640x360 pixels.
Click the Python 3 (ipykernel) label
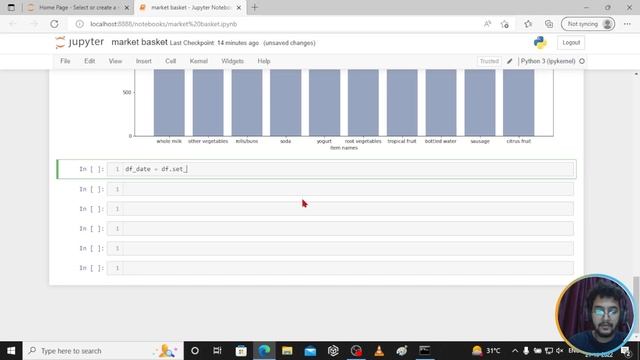(x=548, y=61)
